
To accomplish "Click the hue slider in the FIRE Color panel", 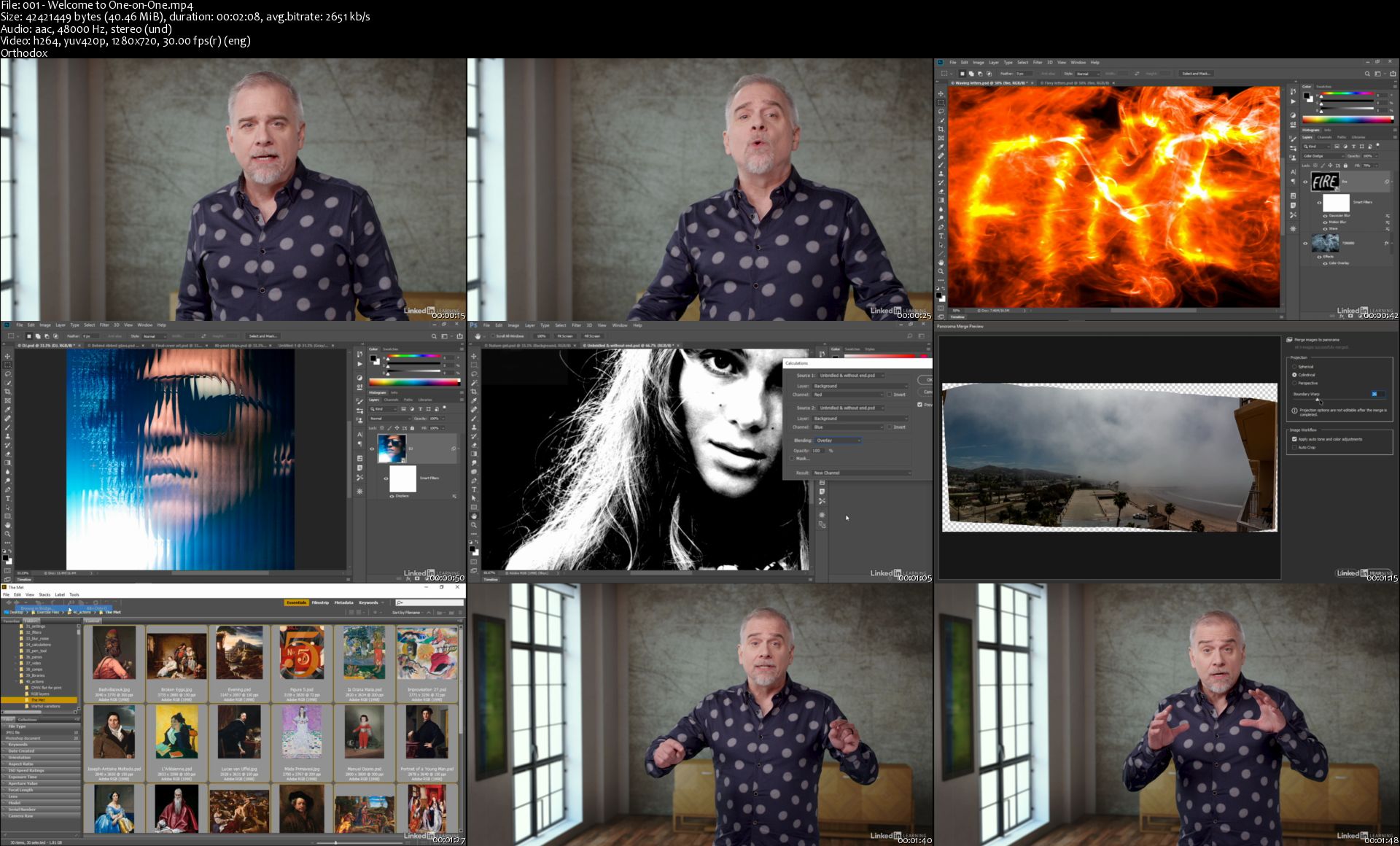I will click(1347, 93).
